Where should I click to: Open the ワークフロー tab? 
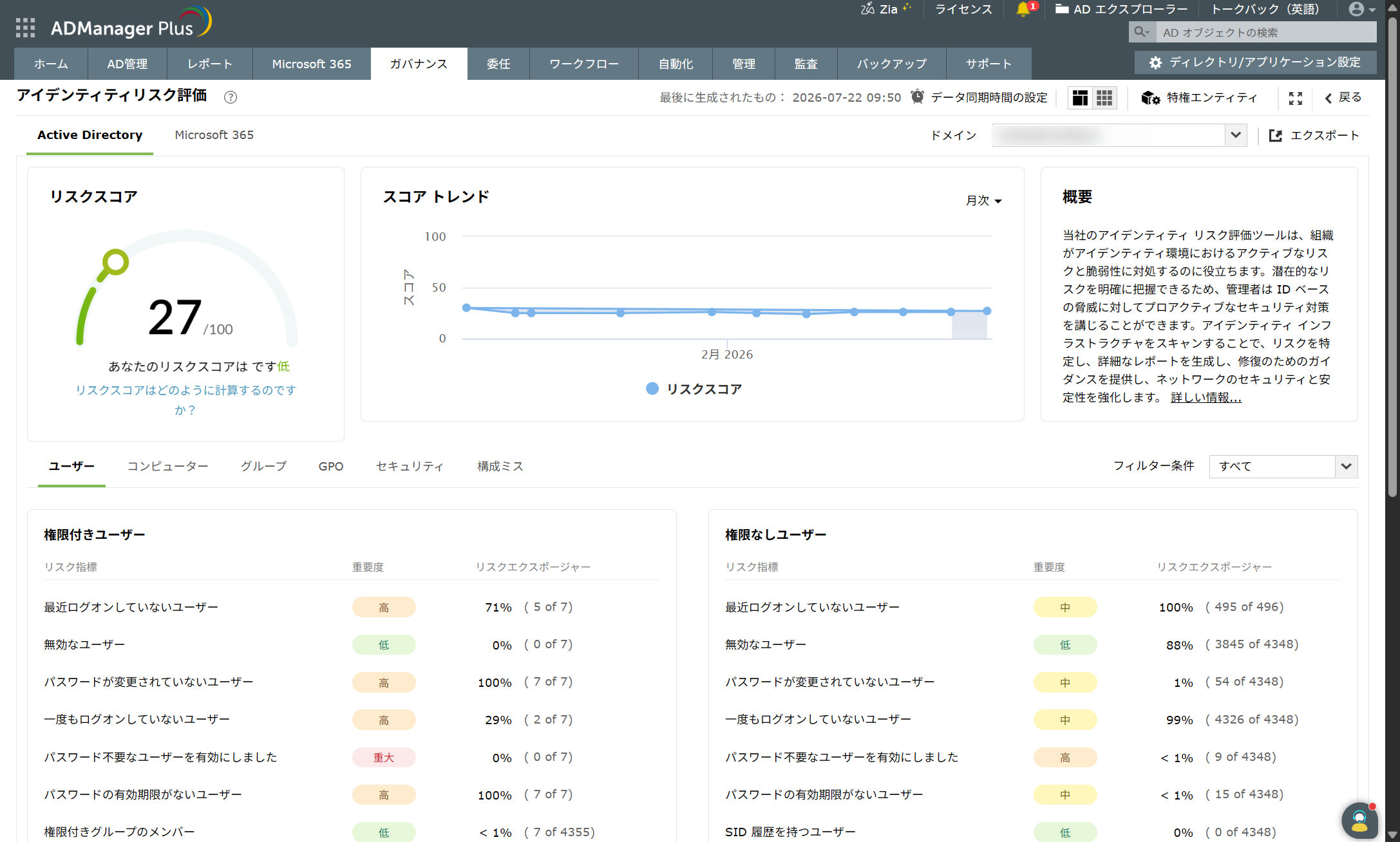[x=584, y=64]
